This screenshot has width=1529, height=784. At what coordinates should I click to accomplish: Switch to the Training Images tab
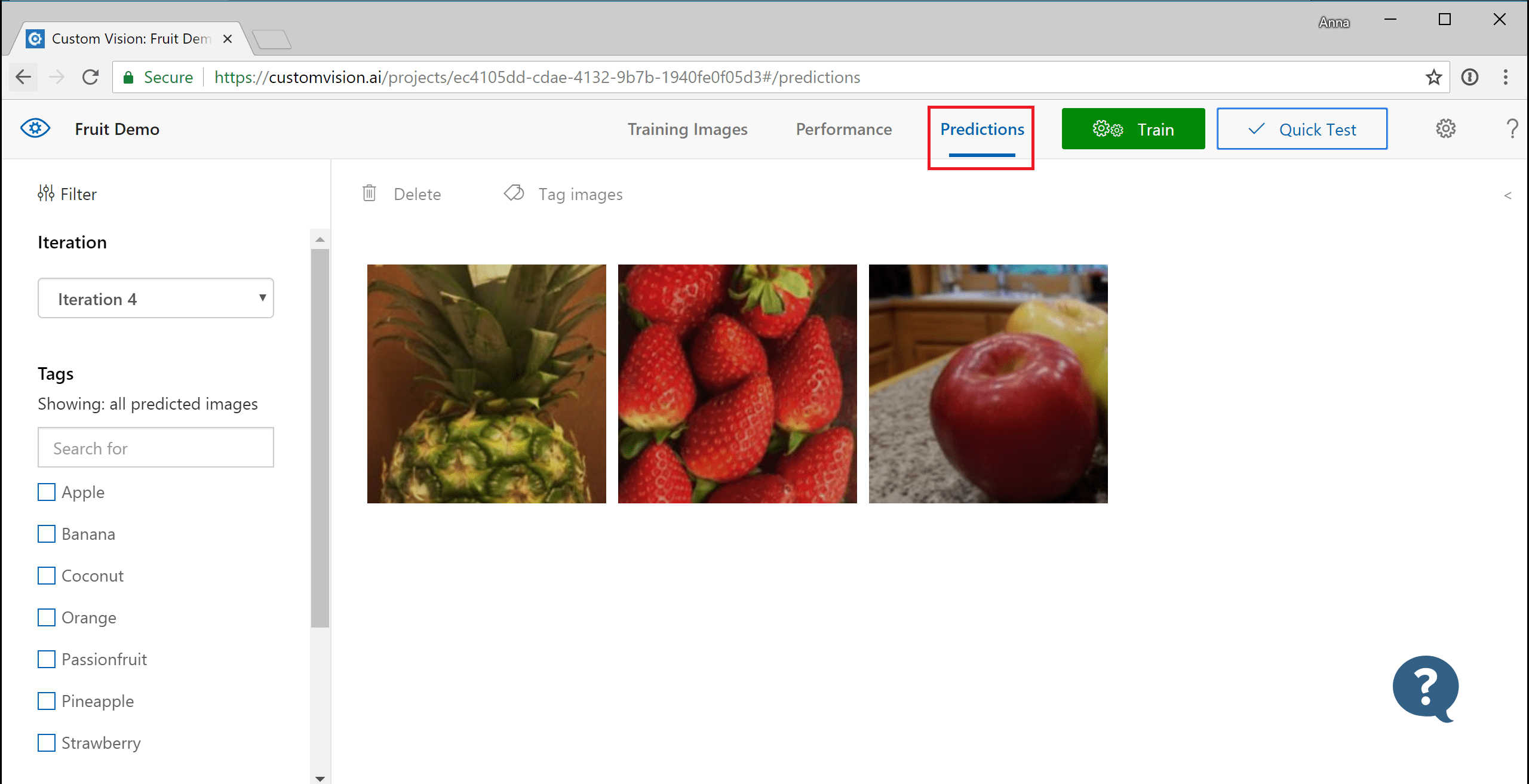(686, 128)
